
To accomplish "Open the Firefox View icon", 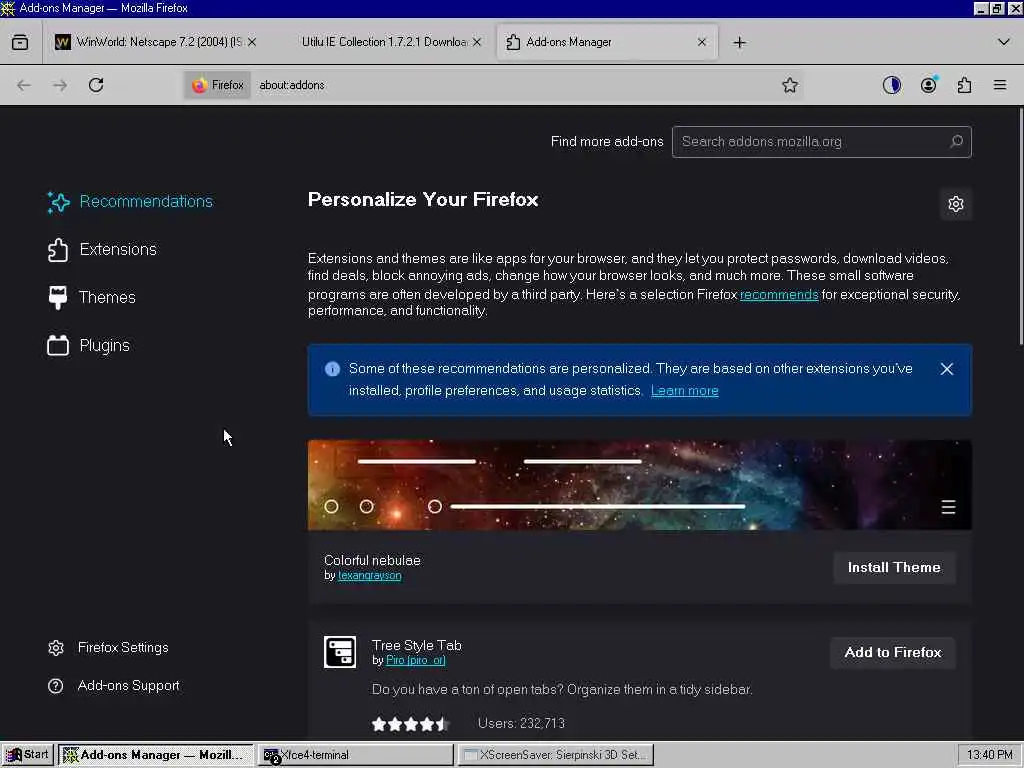I will [x=20, y=42].
